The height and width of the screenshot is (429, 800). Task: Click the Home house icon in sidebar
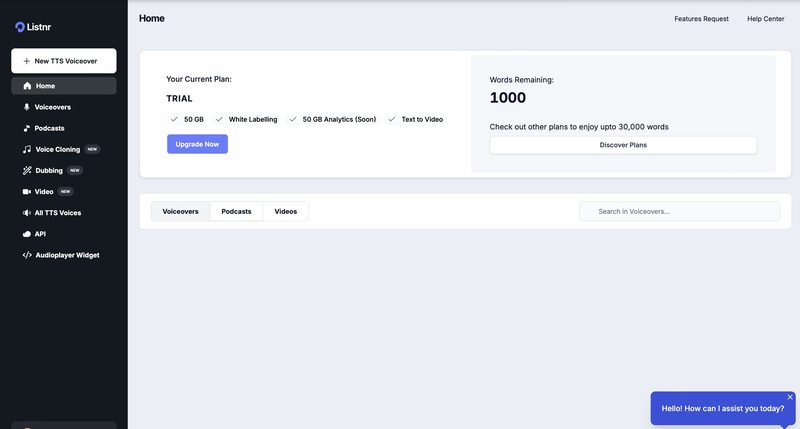point(27,86)
